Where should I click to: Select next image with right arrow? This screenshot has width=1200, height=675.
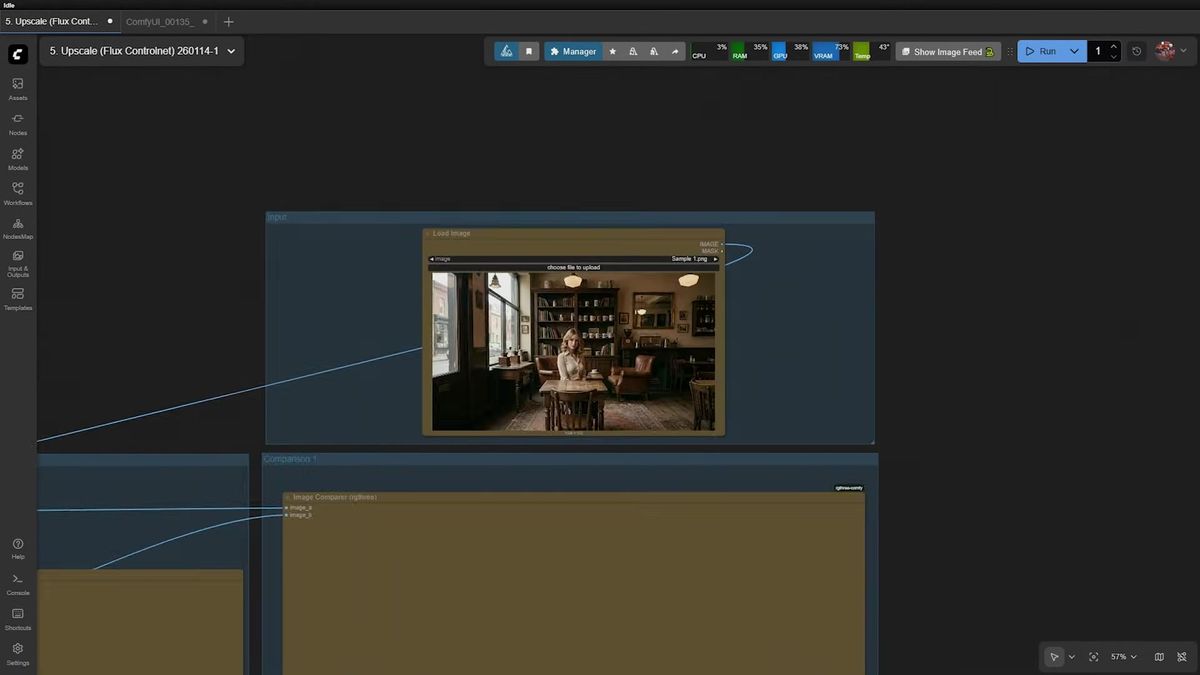[715, 259]
